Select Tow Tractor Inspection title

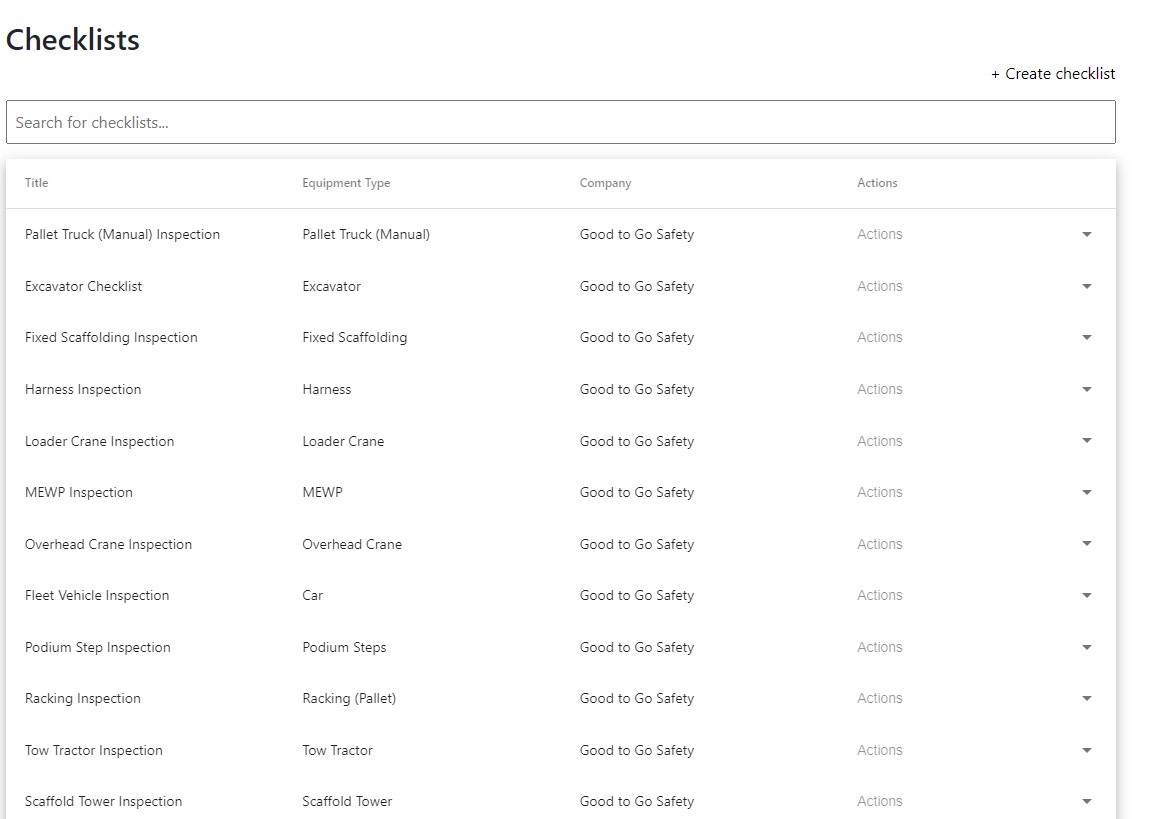[x=94, y=750]
